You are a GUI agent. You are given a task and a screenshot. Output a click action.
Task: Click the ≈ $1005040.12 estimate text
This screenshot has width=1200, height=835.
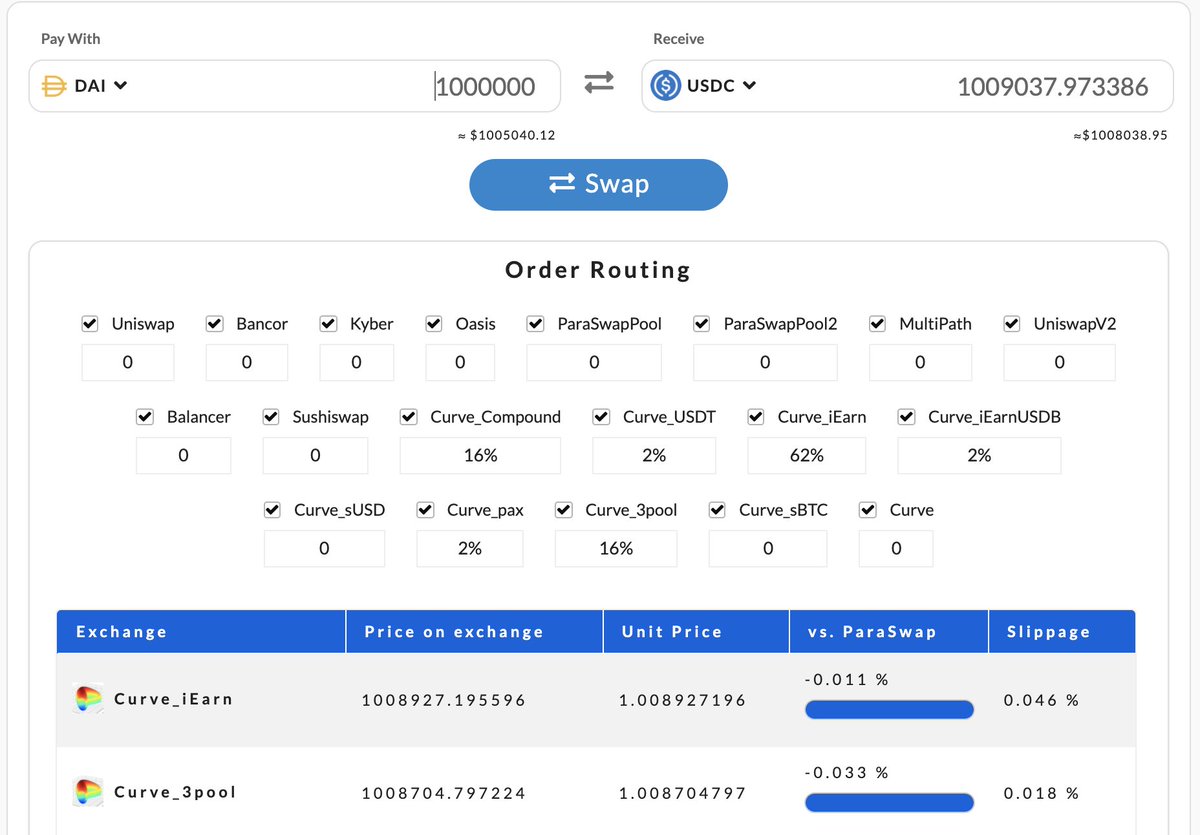pyautogui.click(x=506, y=135)
